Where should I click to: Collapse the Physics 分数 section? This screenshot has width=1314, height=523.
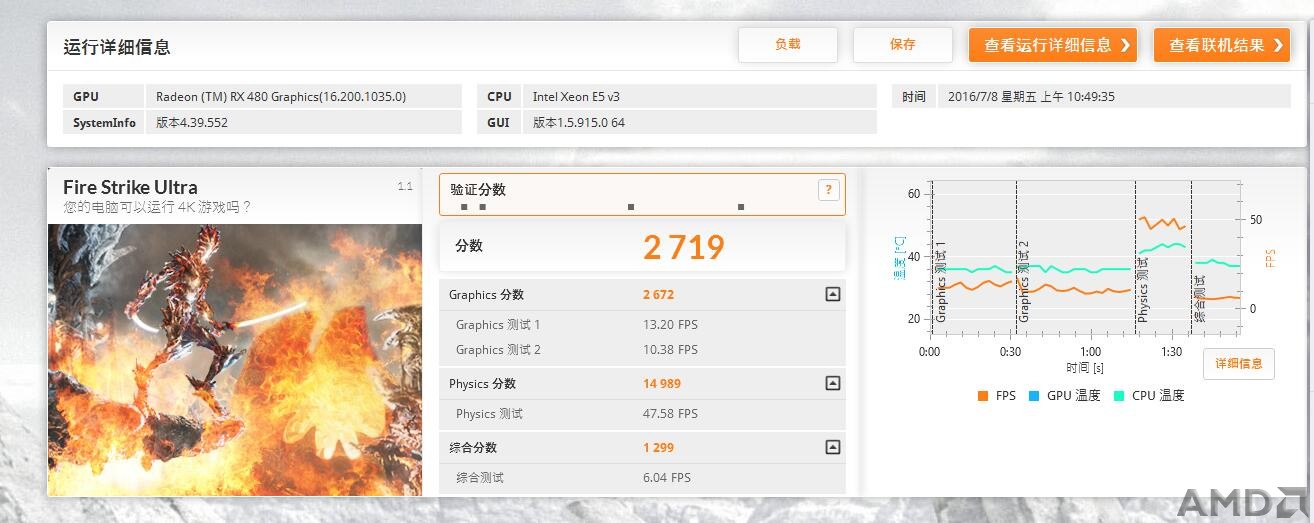pyautogui.click(x=832, y=383)
